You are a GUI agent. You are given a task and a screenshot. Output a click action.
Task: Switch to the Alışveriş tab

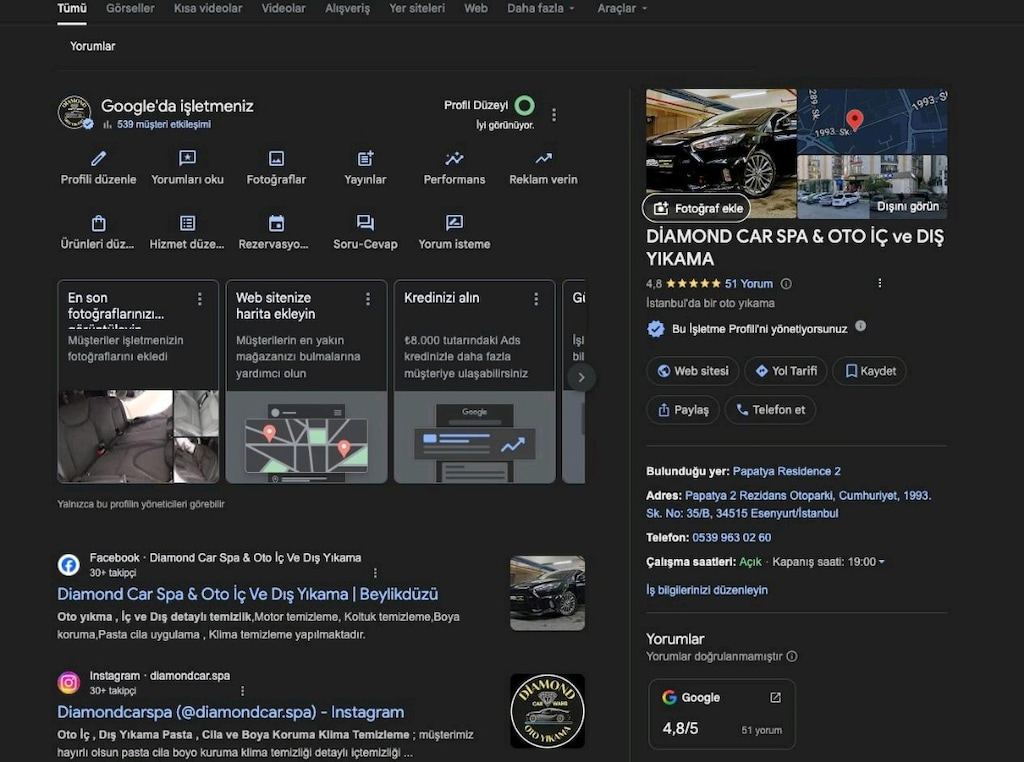[347, 8]
